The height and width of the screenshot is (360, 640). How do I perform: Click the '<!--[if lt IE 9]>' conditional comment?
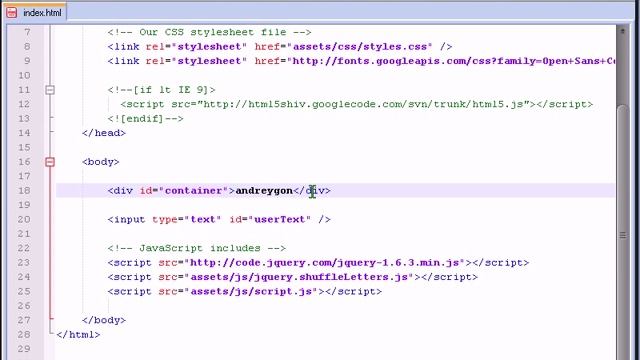(162, 90)
